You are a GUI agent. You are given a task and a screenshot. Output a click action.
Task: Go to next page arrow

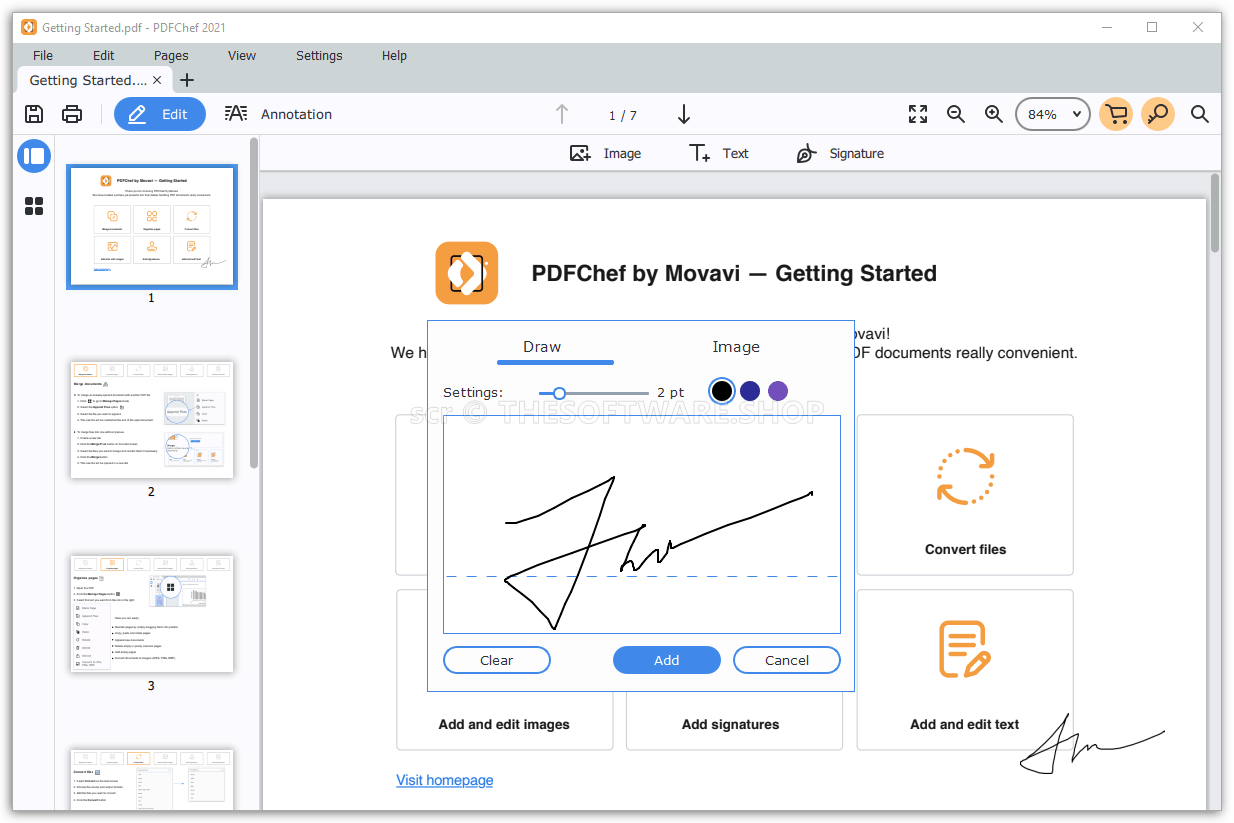point(684,114)
